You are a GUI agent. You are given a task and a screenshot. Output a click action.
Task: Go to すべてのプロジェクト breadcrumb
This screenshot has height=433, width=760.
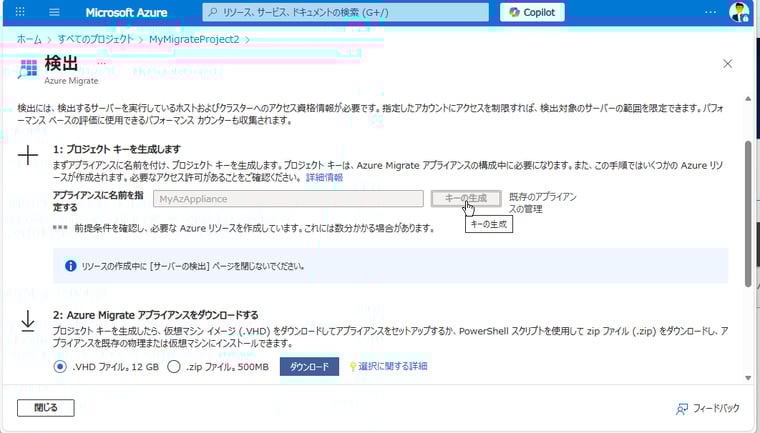pos(95,39)
